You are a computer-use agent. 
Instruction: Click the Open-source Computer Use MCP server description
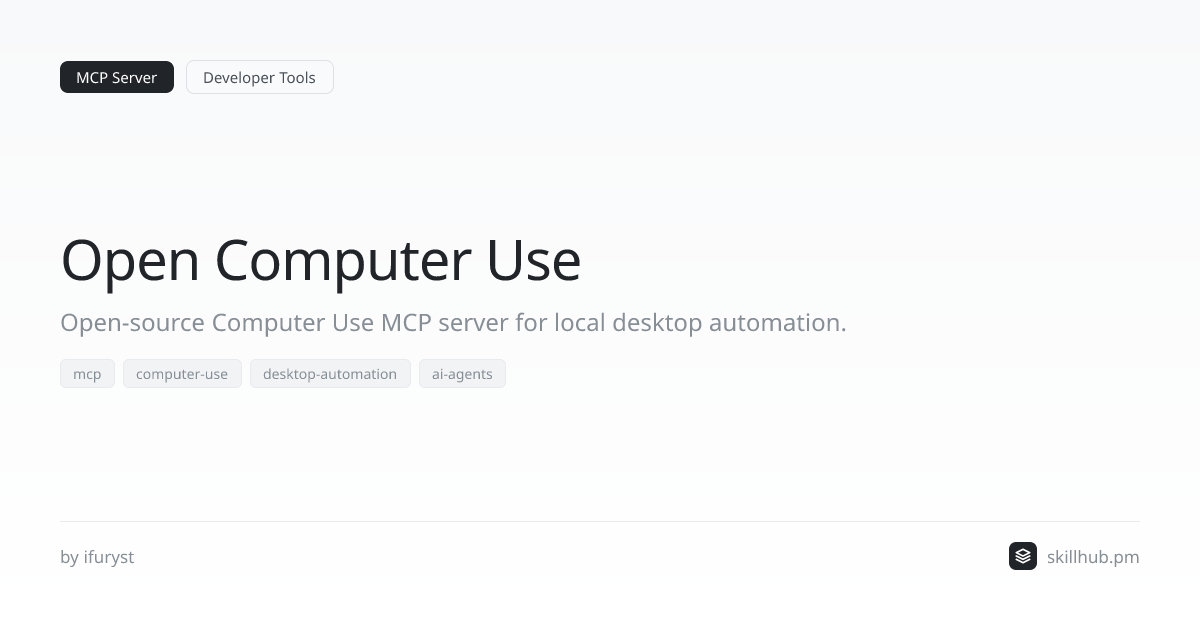tap(453, 323)
